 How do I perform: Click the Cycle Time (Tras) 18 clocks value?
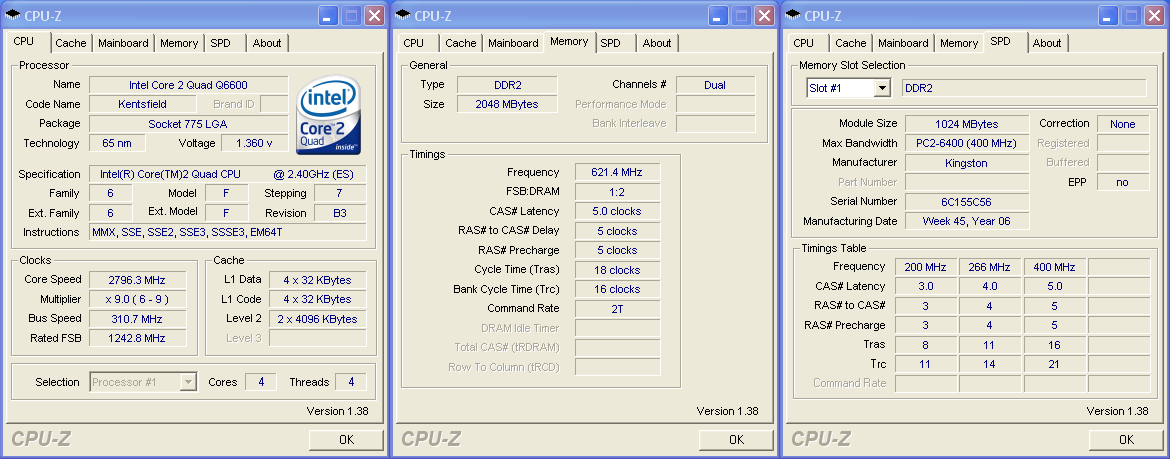click(617, 269)
